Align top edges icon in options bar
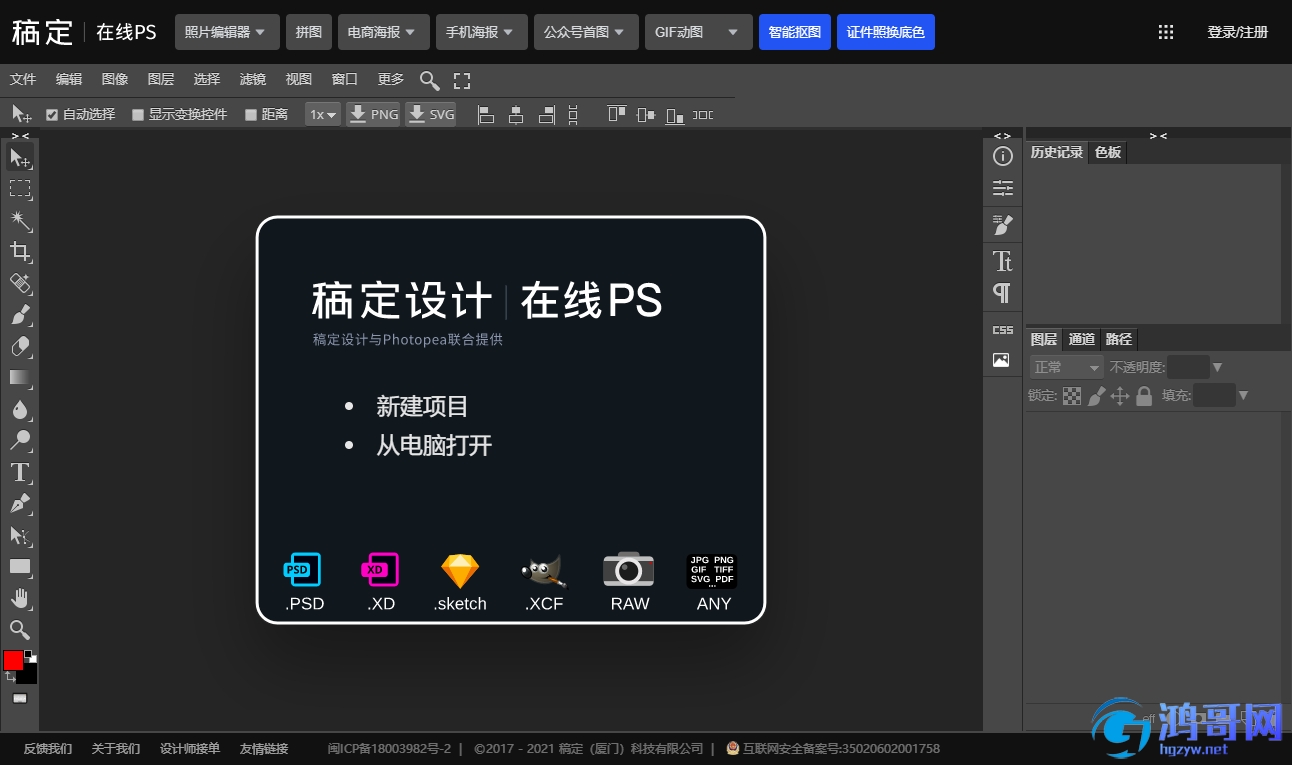 click(x=616, y=115)
